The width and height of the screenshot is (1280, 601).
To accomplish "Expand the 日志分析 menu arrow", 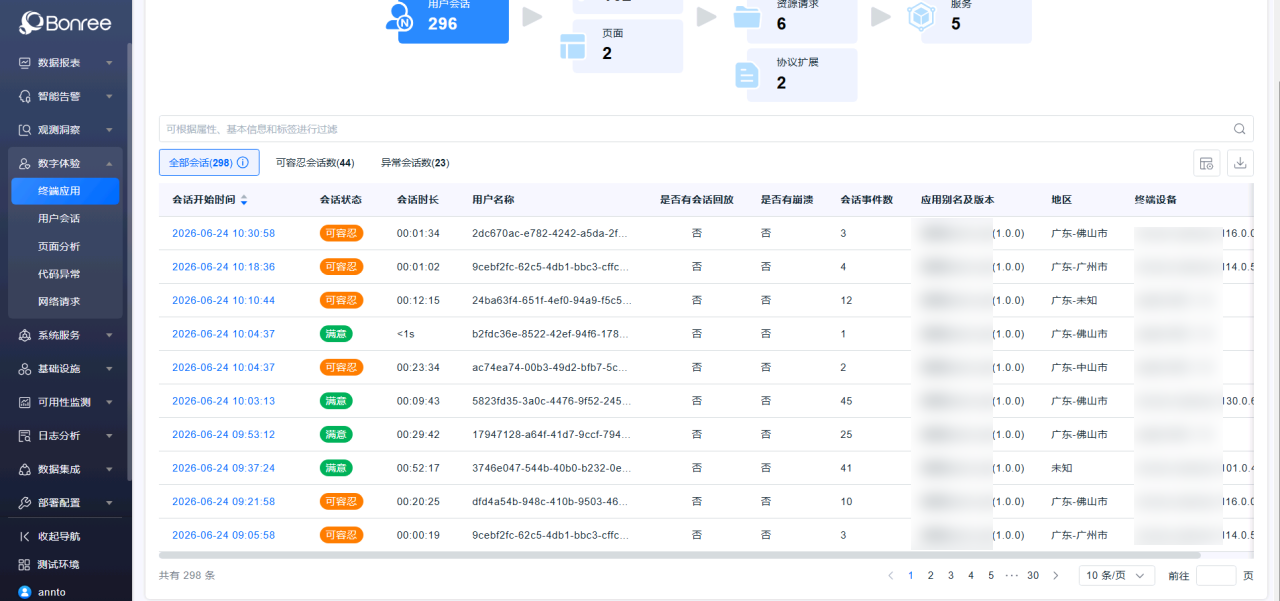I will (109, 436).
